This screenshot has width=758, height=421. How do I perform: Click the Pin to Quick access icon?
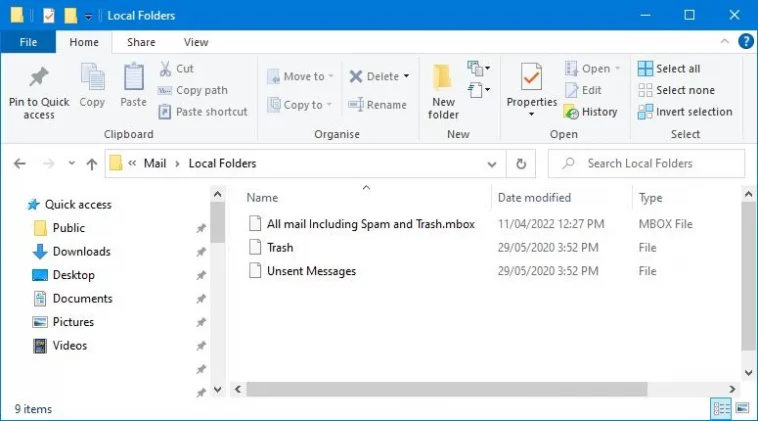click(39, 77)
